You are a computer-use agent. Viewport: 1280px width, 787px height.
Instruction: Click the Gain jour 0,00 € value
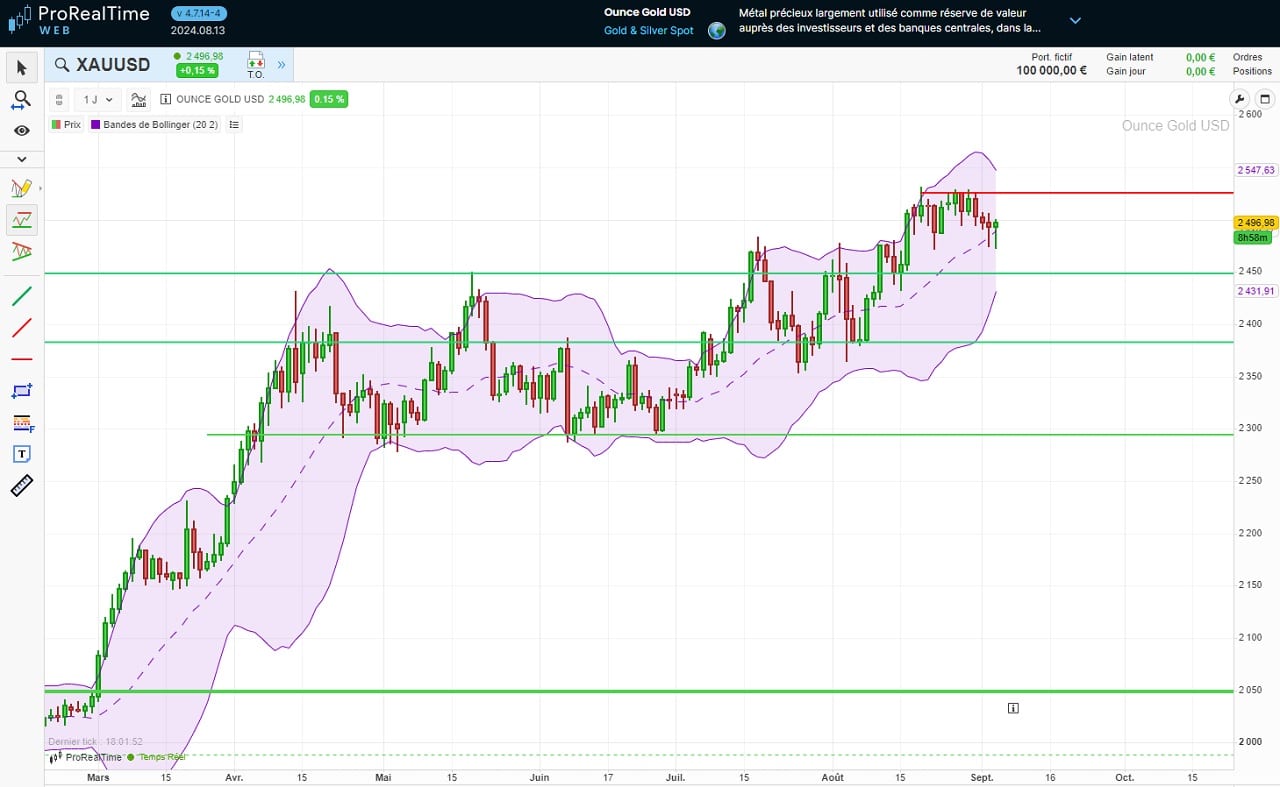(x=1200, y=71)
